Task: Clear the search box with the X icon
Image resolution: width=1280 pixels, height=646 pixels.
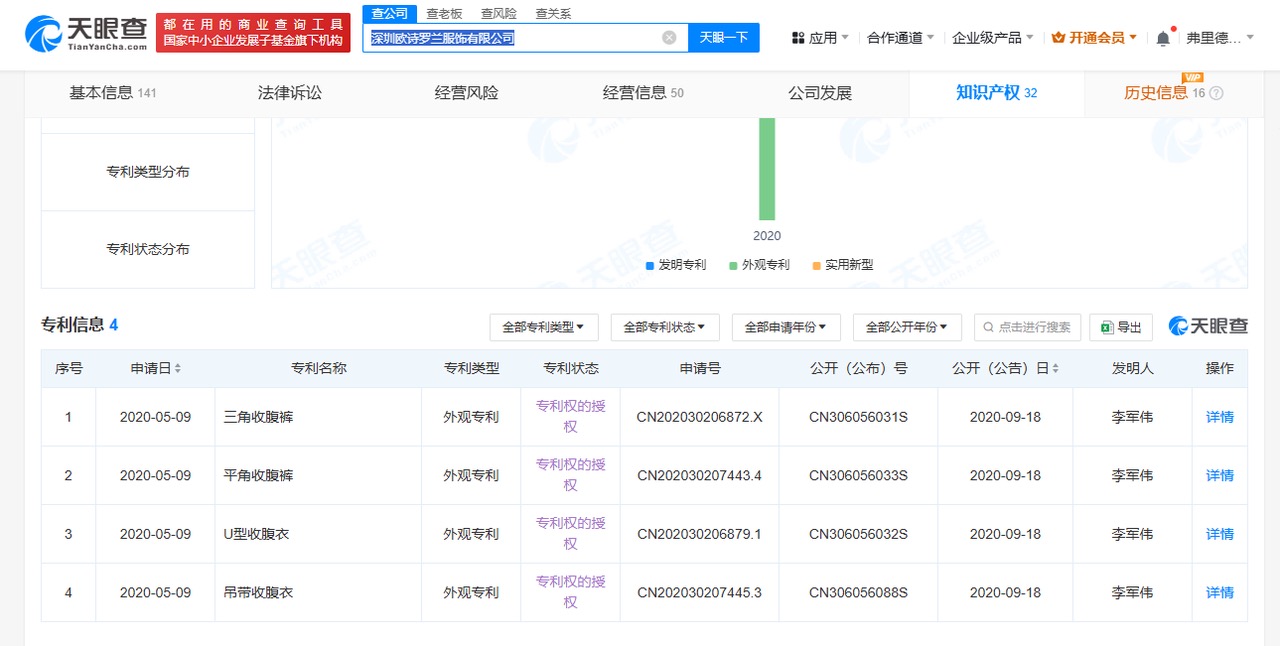Action: [x=669, y=38]
